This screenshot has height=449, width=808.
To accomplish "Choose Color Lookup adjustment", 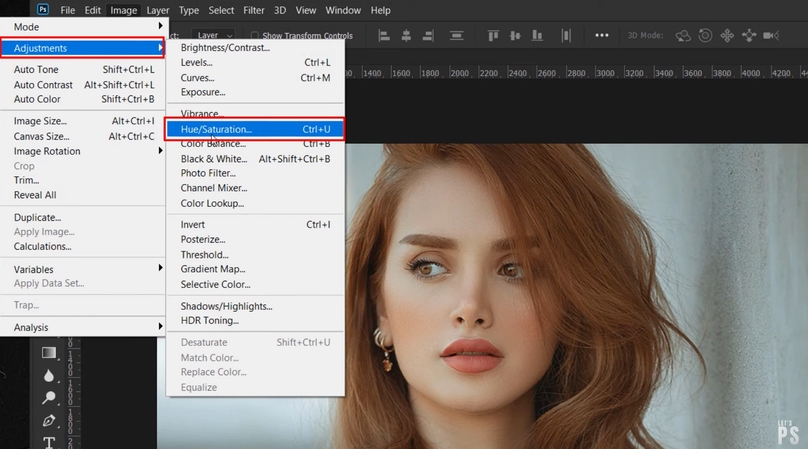I will [x=255, y=203].
